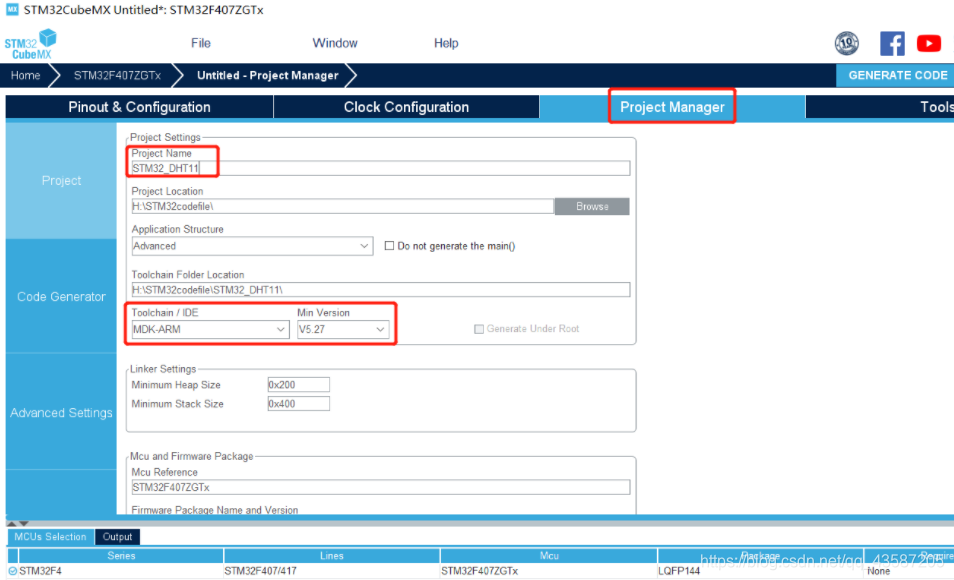Collapse bottom panel with up arrow
954x580 pixels.
[x=12, y=523]
